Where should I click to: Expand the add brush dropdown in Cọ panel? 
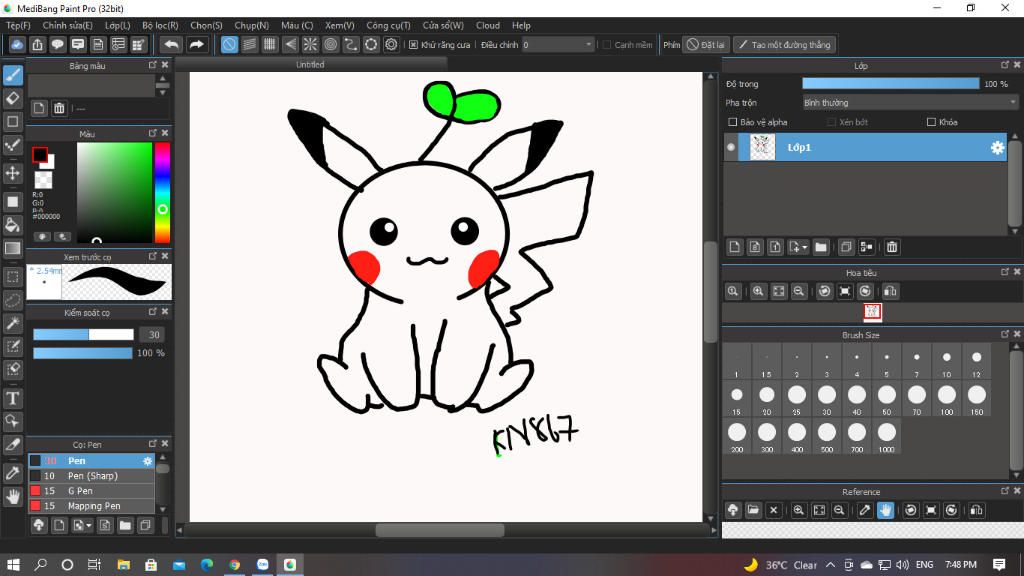[x=89, y=525]
